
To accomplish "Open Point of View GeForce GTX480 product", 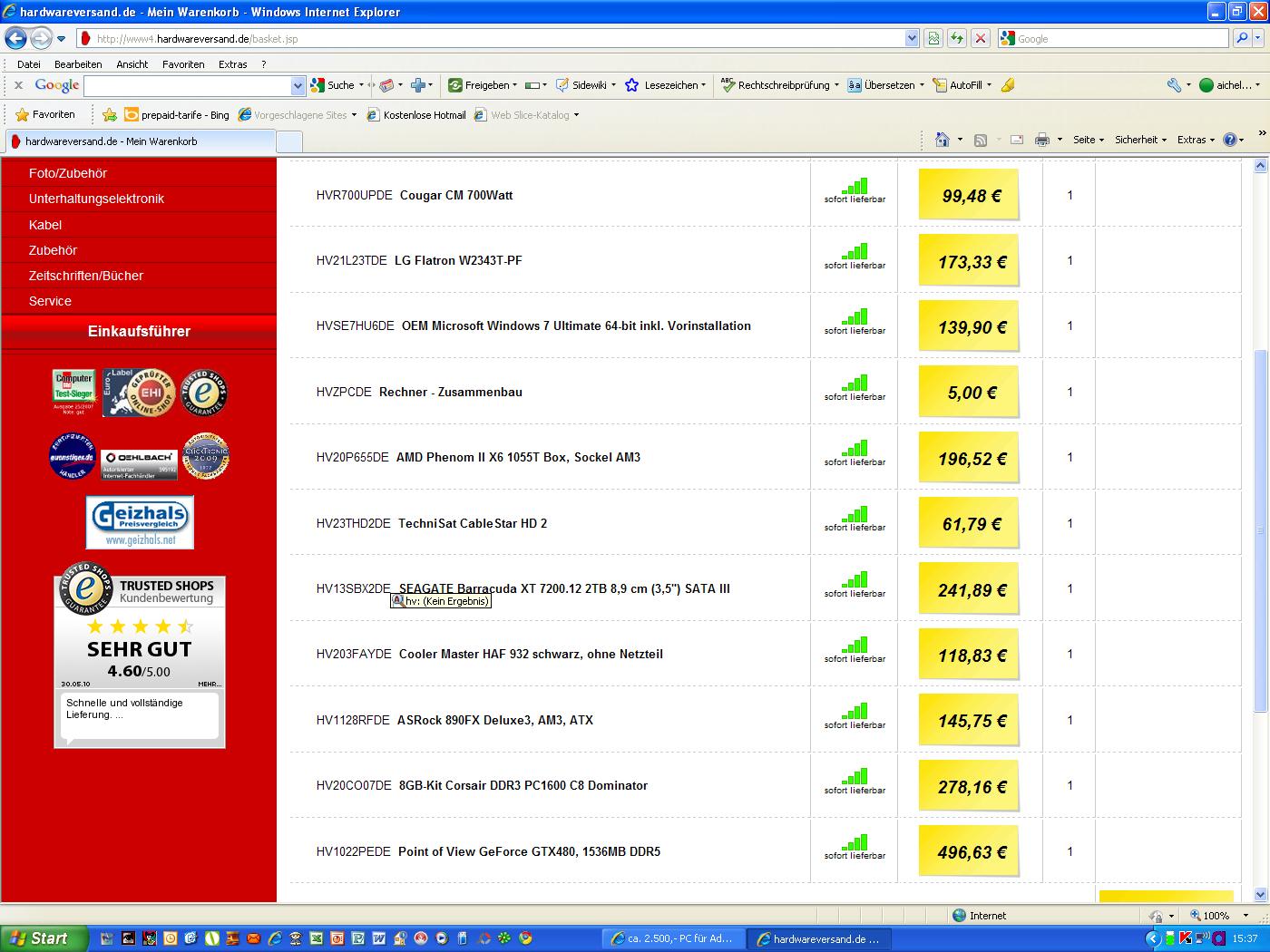I will click(x=529, y=851).
